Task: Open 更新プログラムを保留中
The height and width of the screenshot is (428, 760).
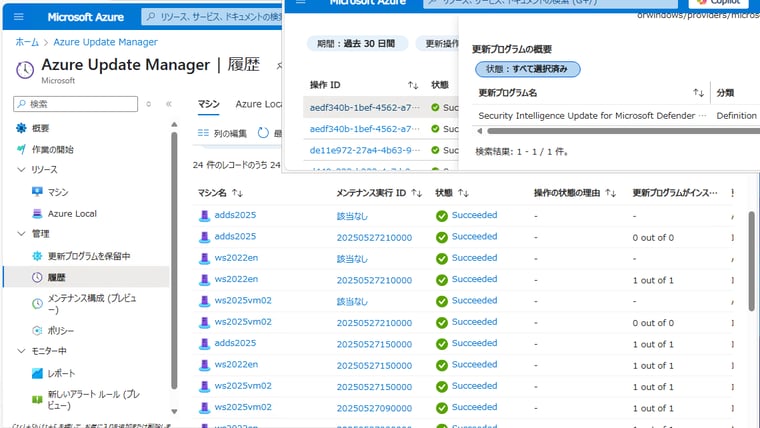Action: (89, 256)
